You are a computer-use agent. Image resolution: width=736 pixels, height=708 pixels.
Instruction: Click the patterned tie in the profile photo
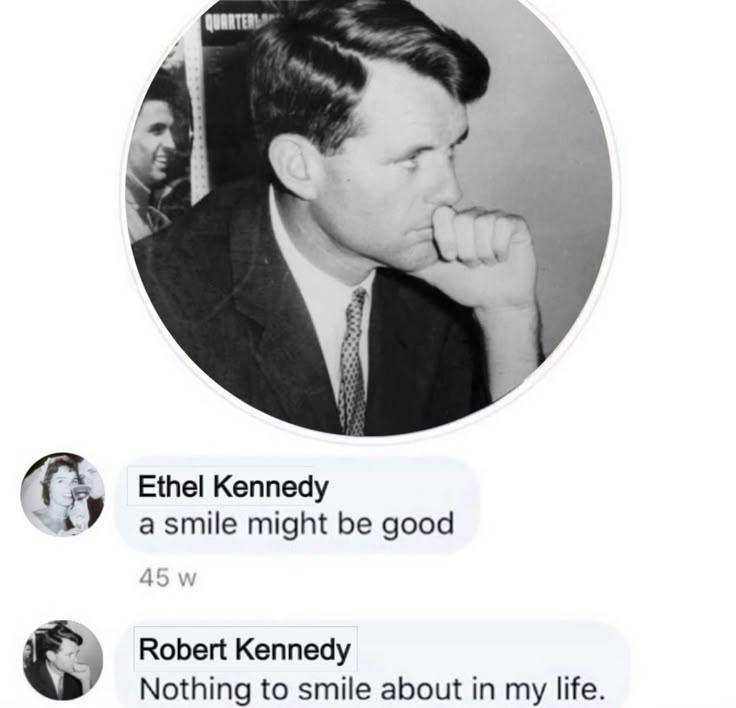point(353,362)
